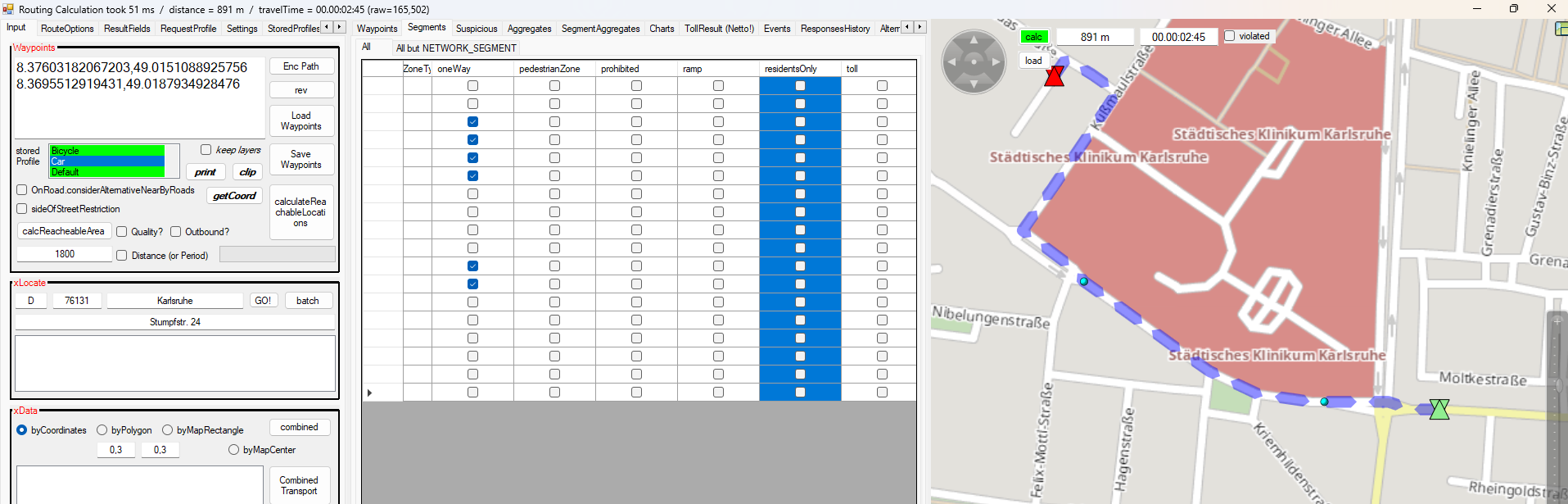Viewport: 1568px width, 504px height.
Task: Pan map right using navigation pad arrow
Action: click(996, 61)
